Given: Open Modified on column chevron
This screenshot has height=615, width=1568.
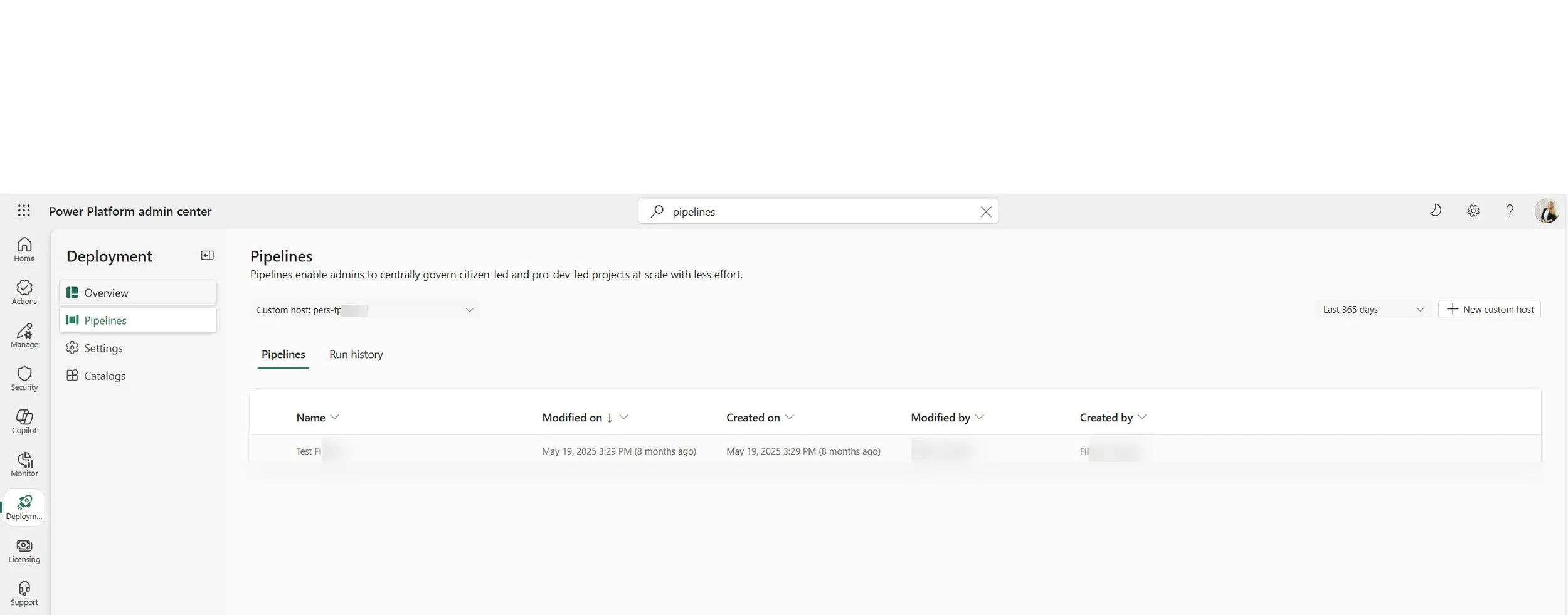Looking at the screenshot, I should point(624,417).
